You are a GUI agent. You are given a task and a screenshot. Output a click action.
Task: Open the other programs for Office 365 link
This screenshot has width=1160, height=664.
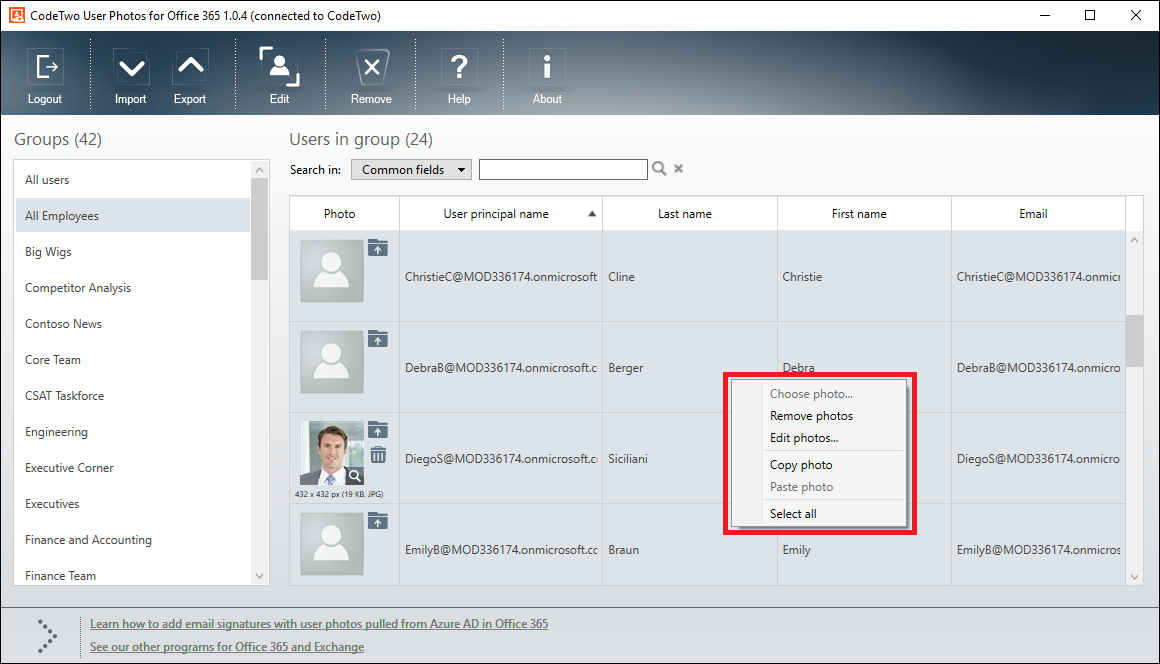click(227, 647)
